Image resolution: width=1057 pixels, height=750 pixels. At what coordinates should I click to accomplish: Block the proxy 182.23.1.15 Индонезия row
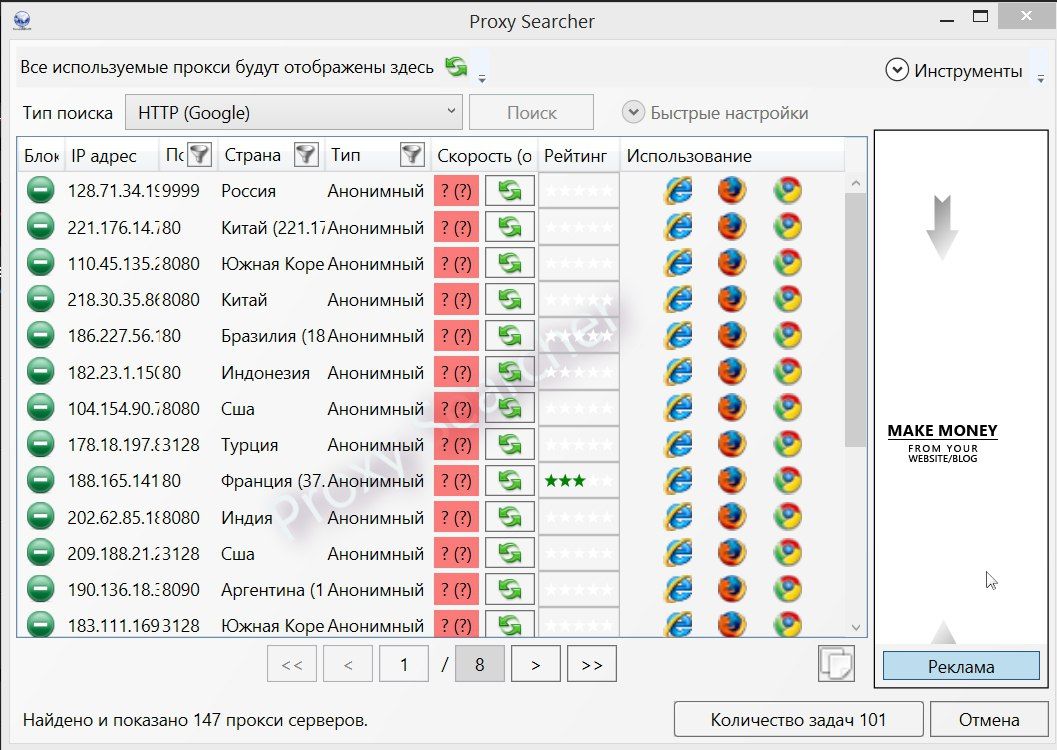(x=40, y=372)
